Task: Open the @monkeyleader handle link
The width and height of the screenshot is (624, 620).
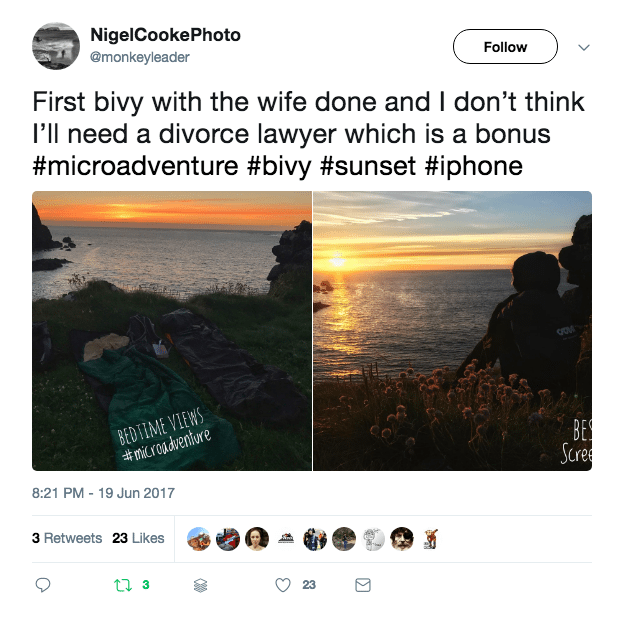Action: click(x=140, y=57)
